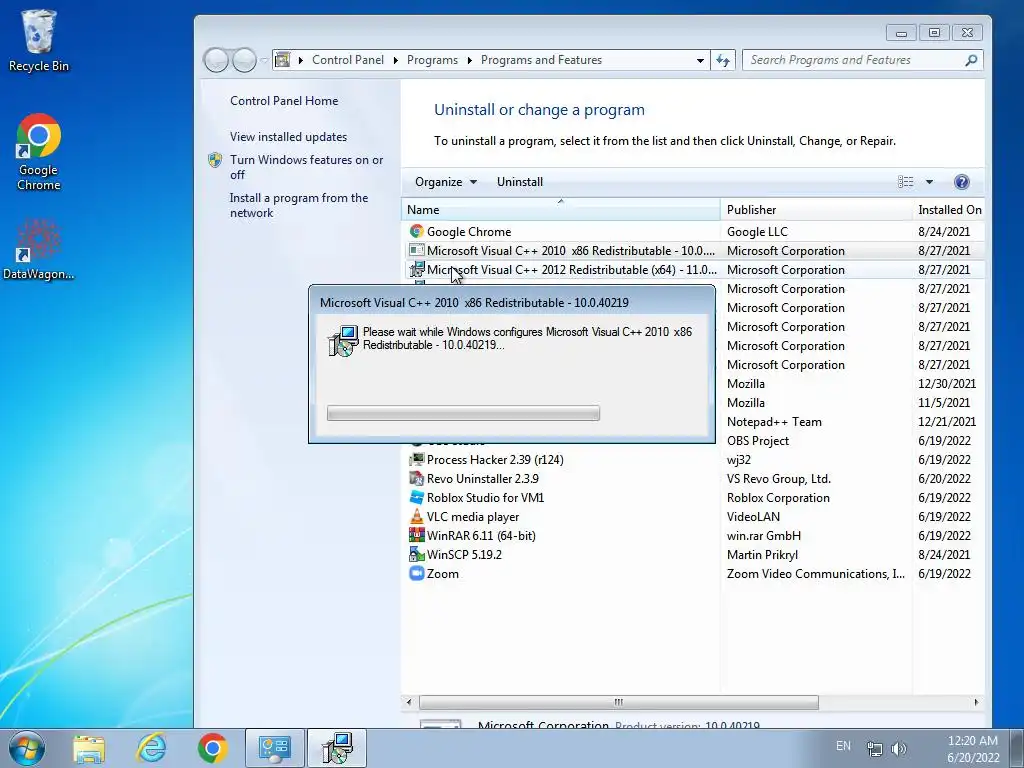Image resolution: width=1024 pixels, height=768 pixels.
Task: Select the Visual C++ 2012 Redistributable (x64) row
Action: click(693, 269)
